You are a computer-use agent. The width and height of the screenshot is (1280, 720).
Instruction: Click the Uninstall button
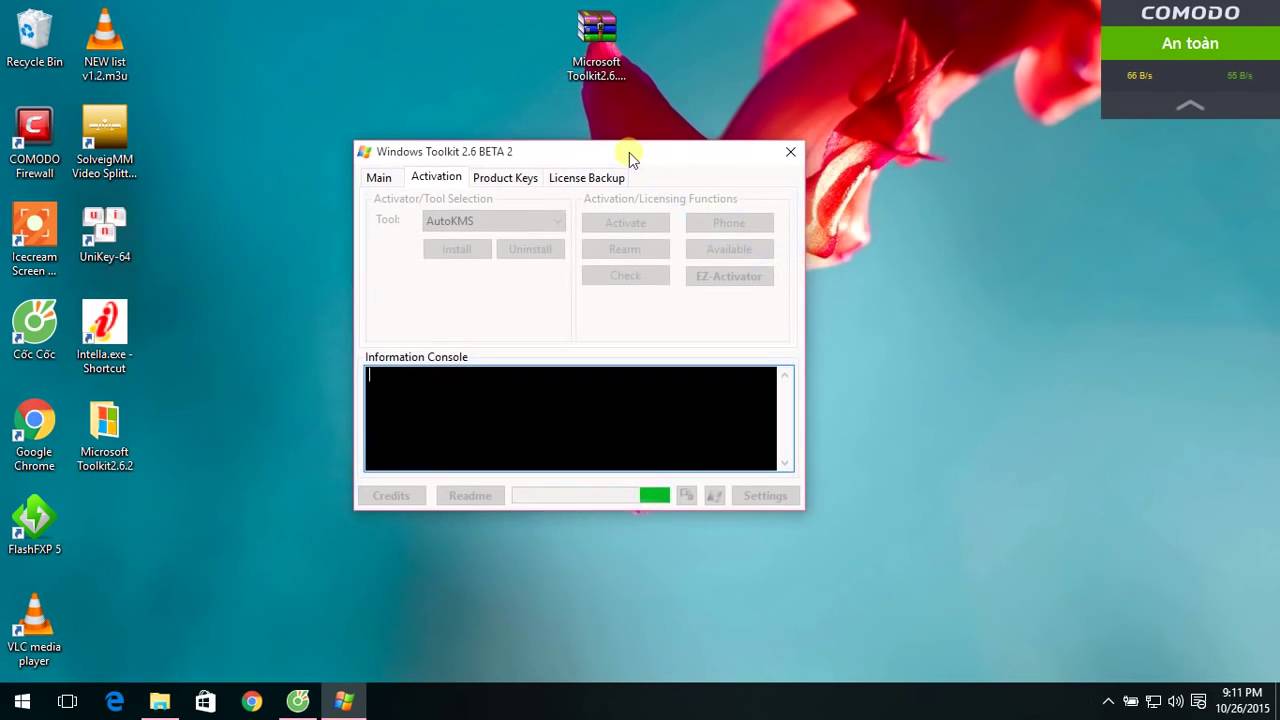530,249
